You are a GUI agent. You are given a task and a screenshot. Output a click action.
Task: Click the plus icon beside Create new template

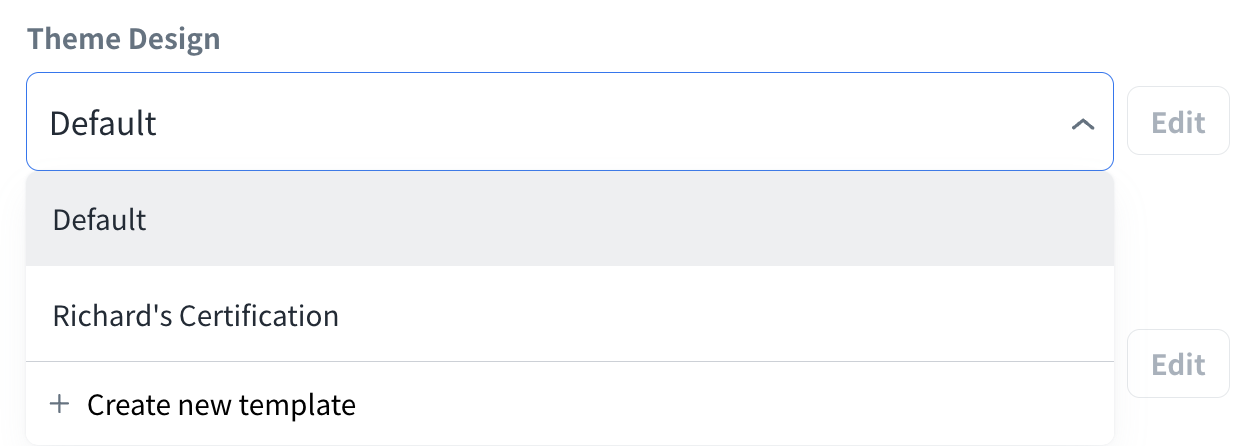60,405
